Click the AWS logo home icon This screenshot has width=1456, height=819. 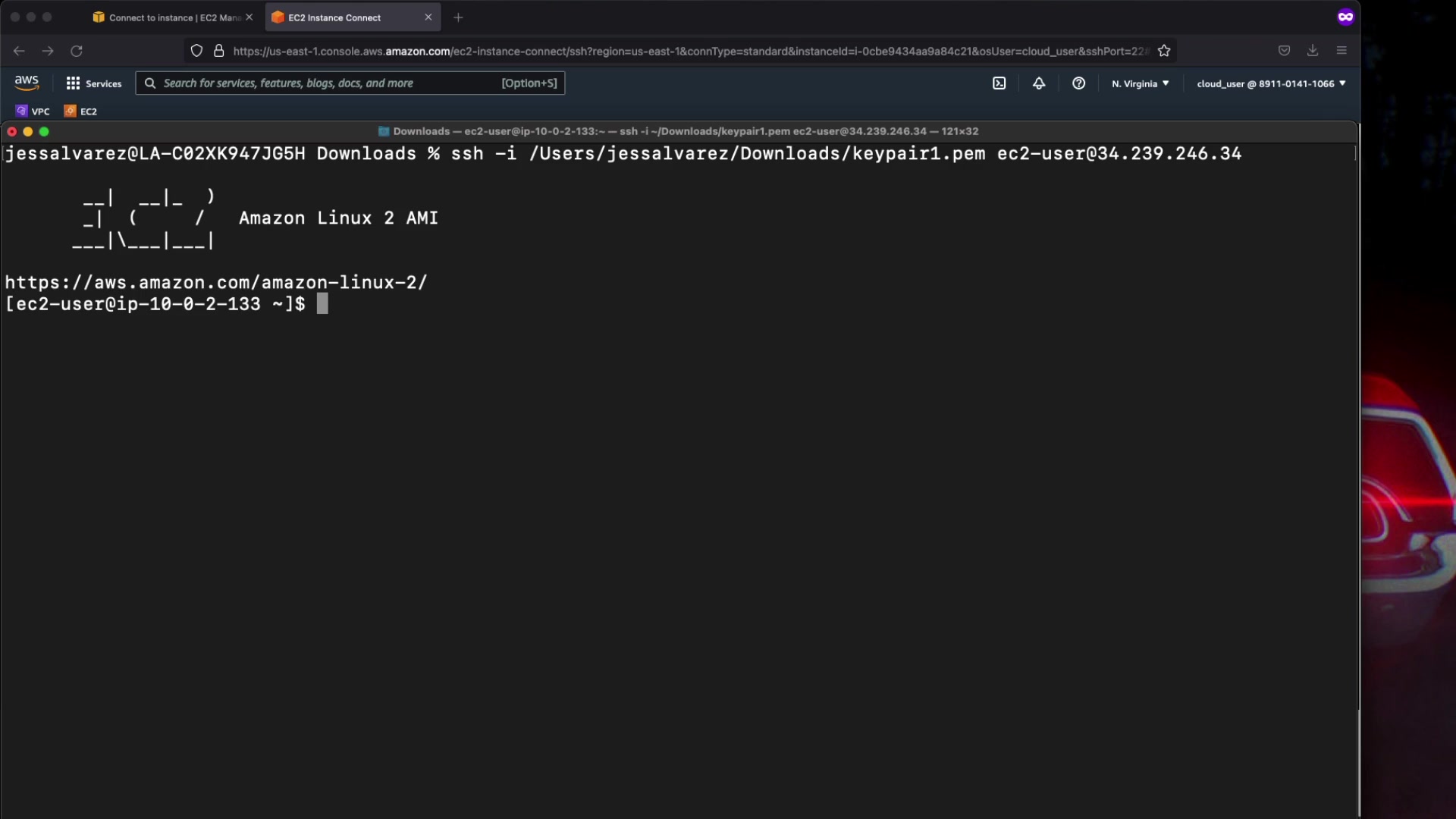click(x=27, y=83)
